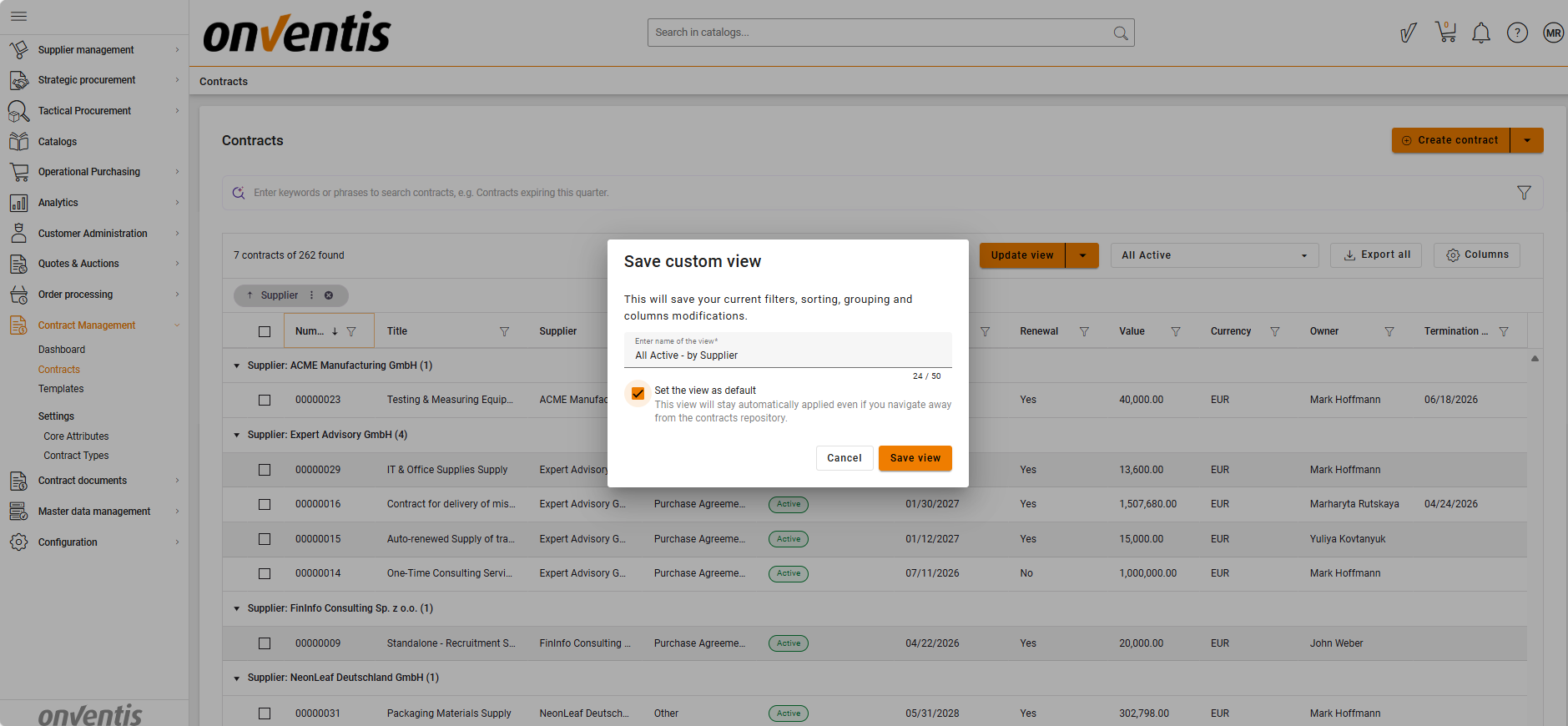This screenshot has height=726, width=1568.
Task: Click the Save view button
Action: pyautogui.click(x=915, y=458)
